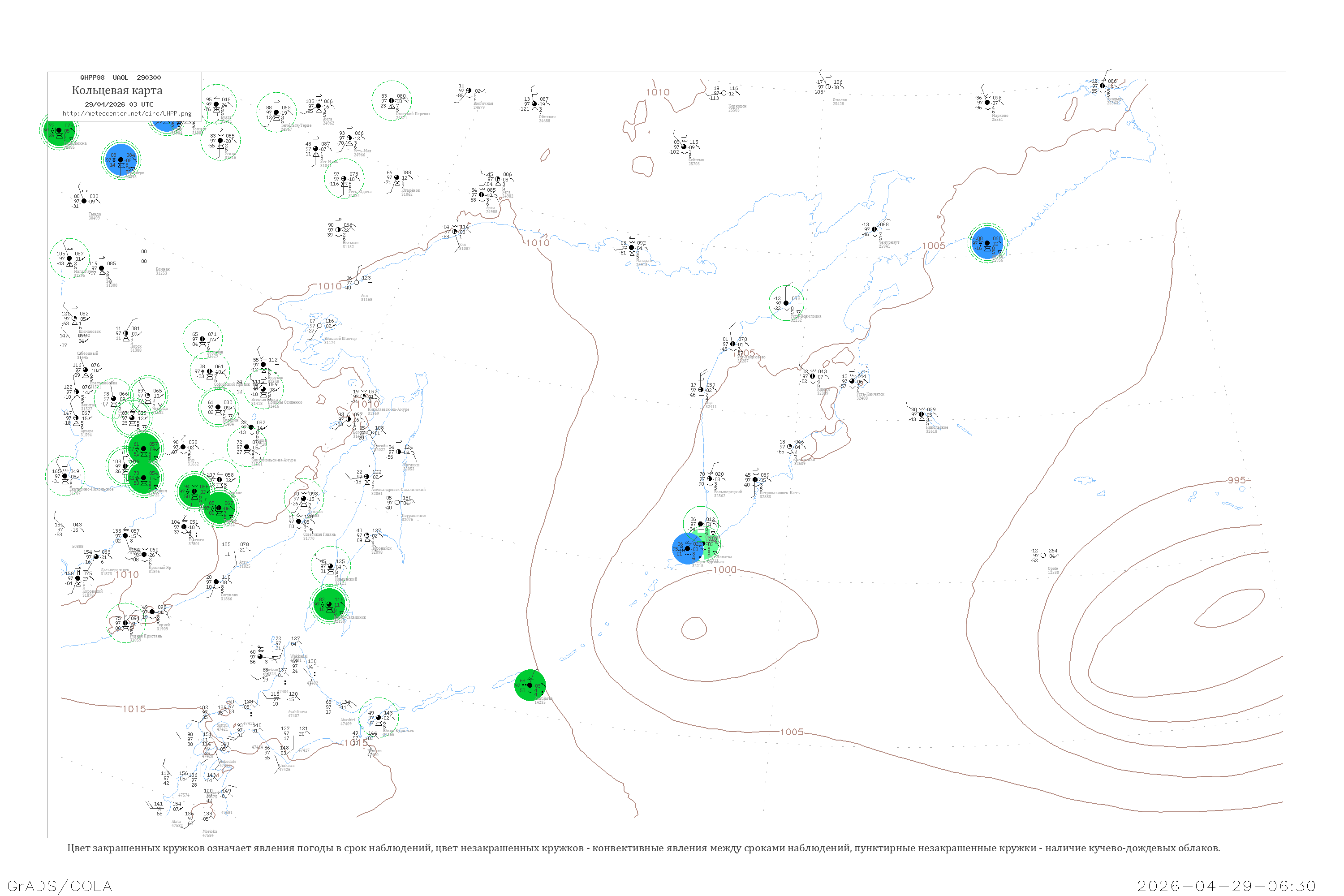Open the meteocenter.net UHPP.png URL
Image resolution: width=1344 pixels, height=896 pixels.
pos(127,114)
